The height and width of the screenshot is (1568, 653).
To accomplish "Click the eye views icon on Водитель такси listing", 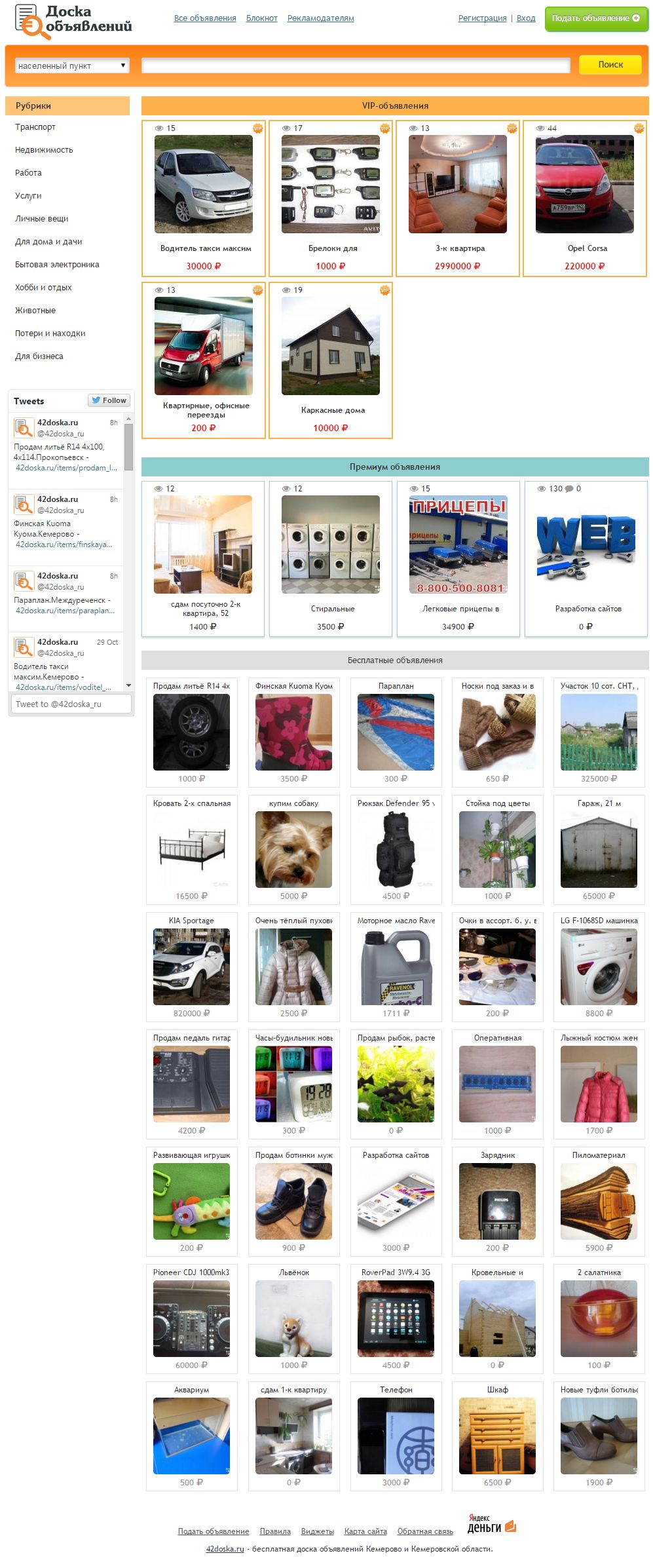I will point(159,128).
